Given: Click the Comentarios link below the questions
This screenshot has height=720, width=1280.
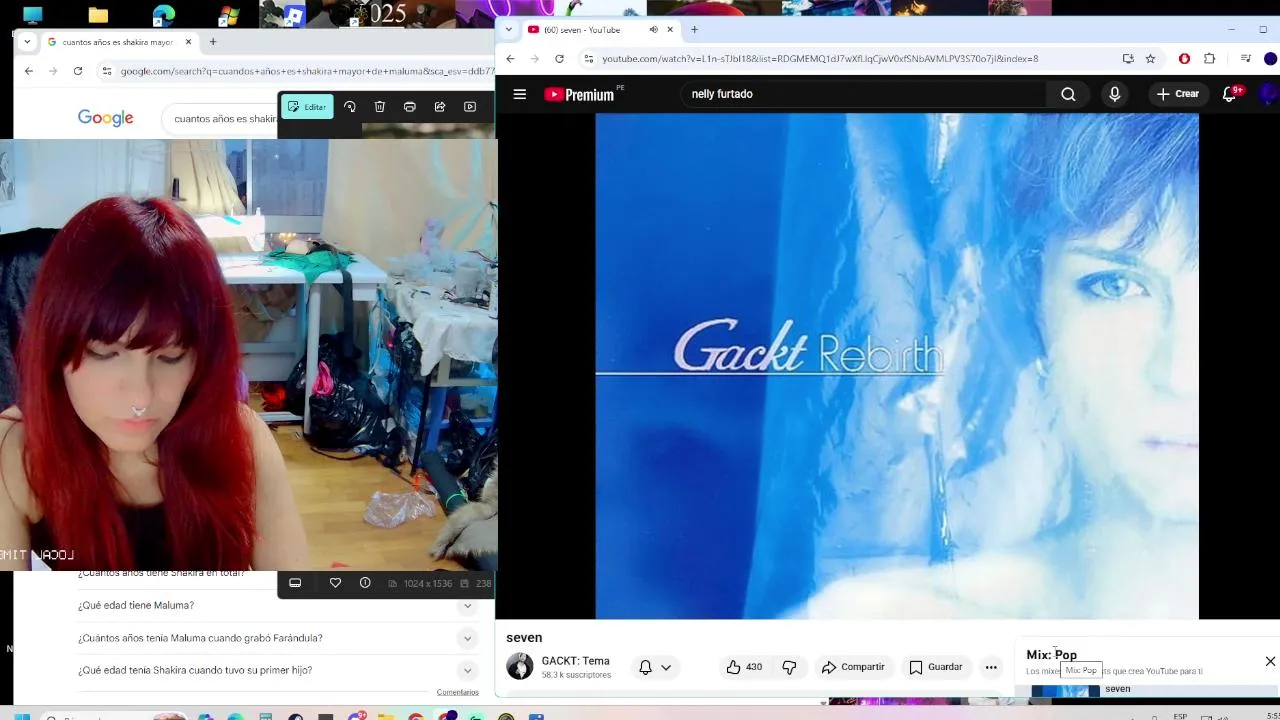Looking at the screenshot, I should (x=457, y=692).
